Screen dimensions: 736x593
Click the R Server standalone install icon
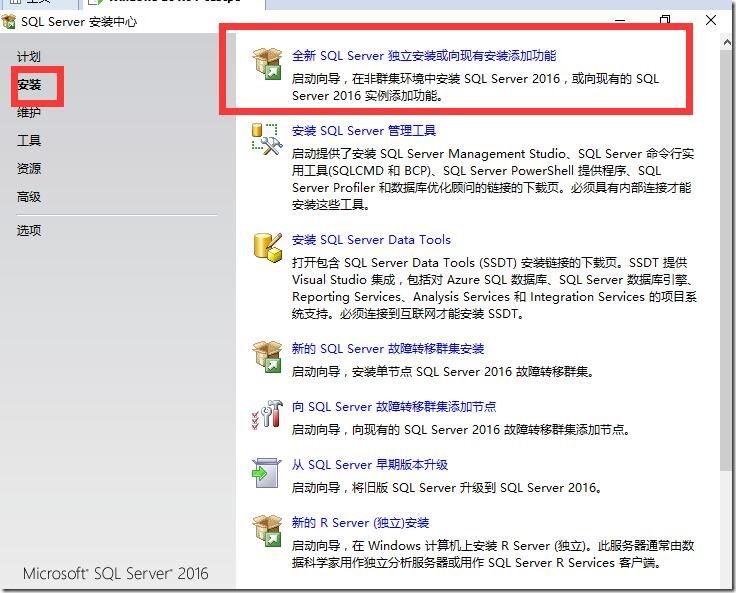(267, 531)
